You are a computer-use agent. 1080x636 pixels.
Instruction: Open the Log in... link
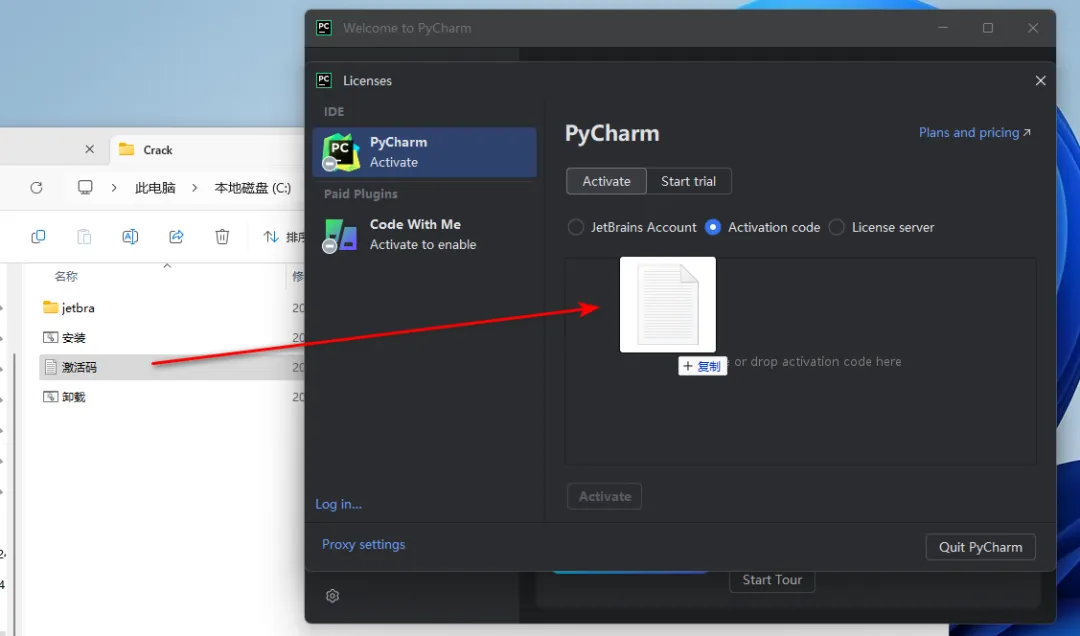[338, 504]
